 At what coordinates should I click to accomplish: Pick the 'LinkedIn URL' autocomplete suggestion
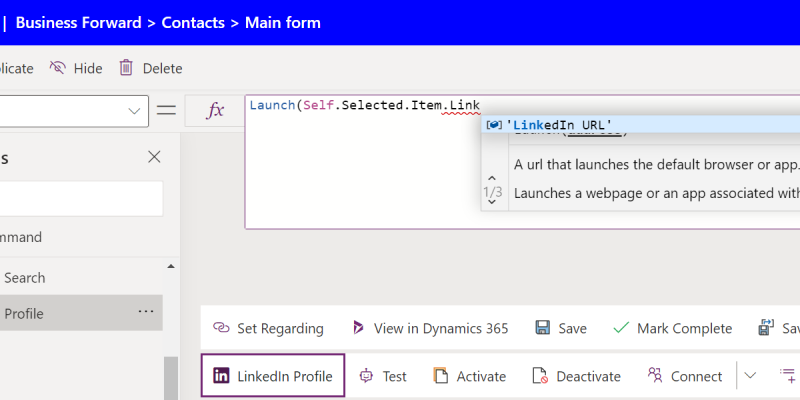coord(640,124)
